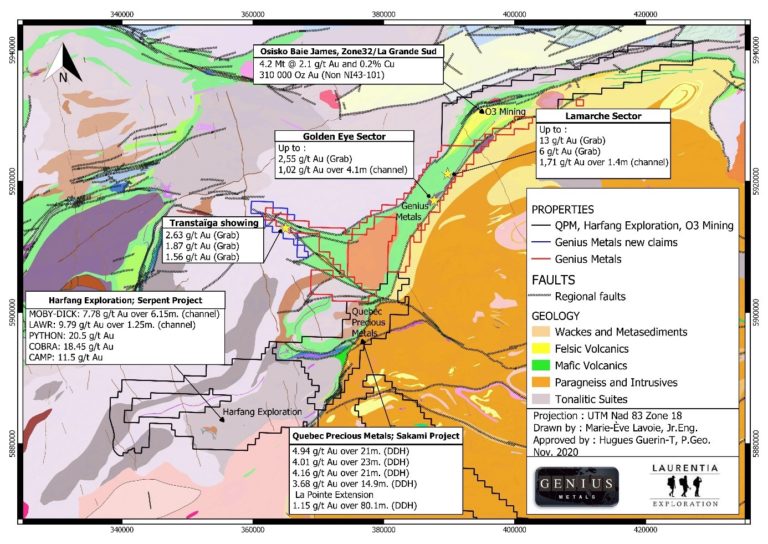Click the Golden Eye Sector heading

pyautogui.click(x=344, y=137)
